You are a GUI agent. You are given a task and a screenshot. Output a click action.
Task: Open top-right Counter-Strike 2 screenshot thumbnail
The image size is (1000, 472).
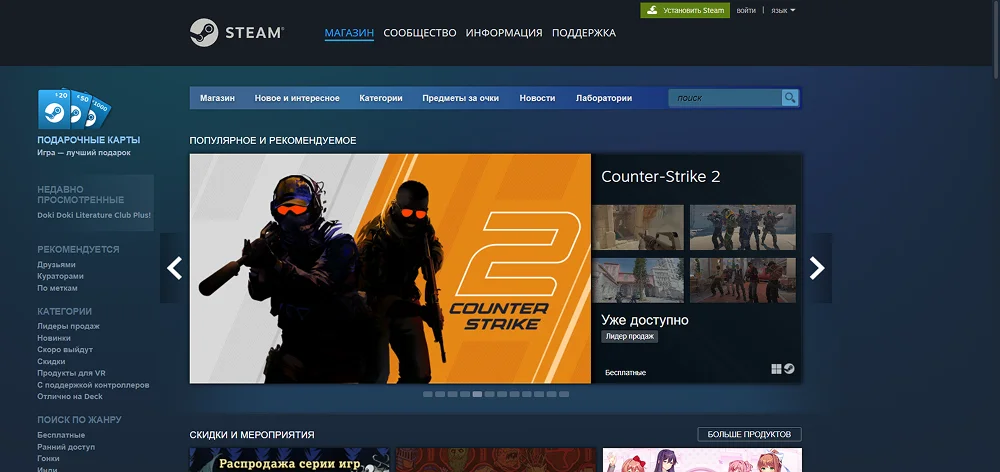tap(743, 227)
